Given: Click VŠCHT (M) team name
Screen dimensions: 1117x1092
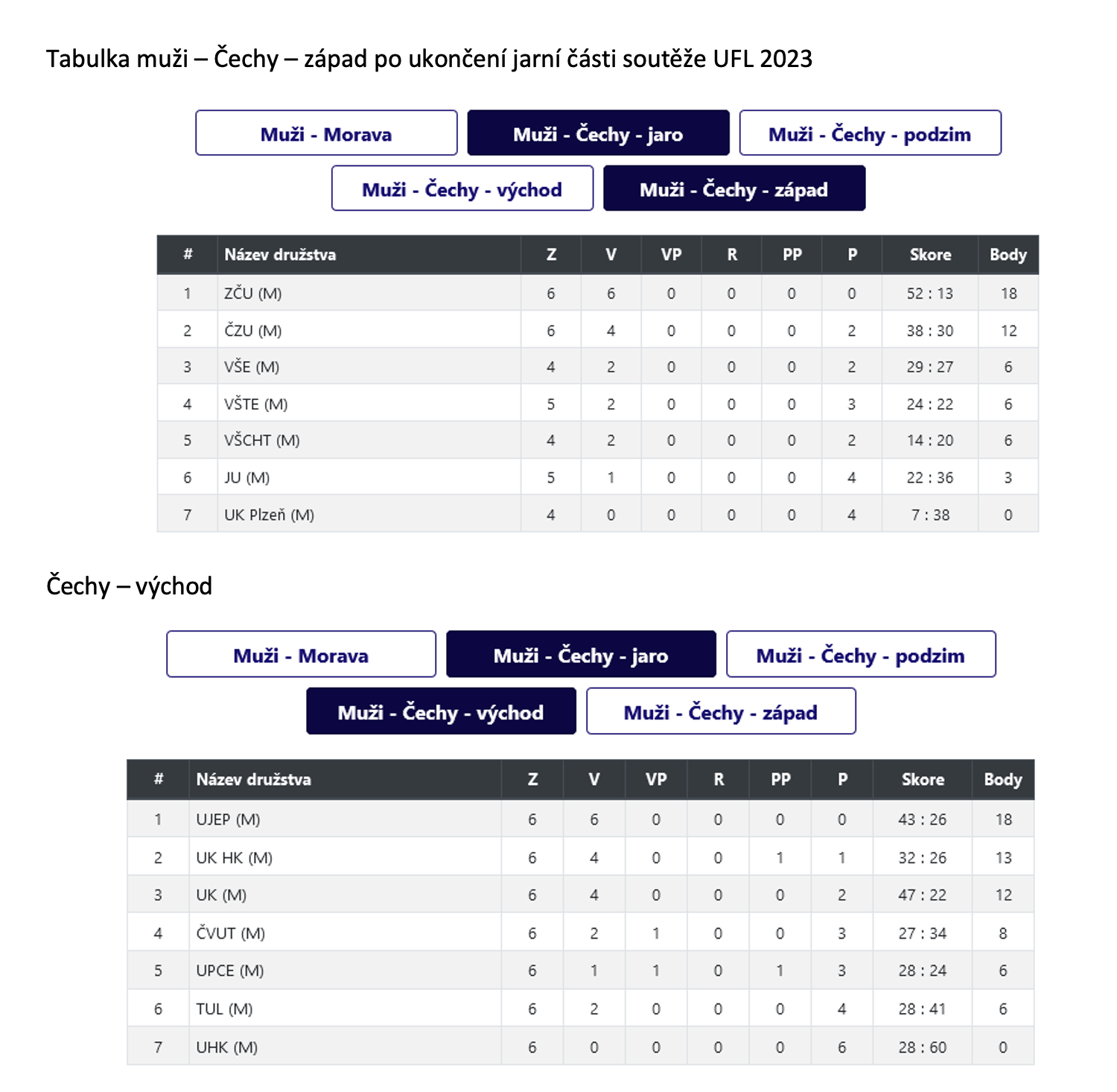Looking at the screenshot, I should point(262,440).
